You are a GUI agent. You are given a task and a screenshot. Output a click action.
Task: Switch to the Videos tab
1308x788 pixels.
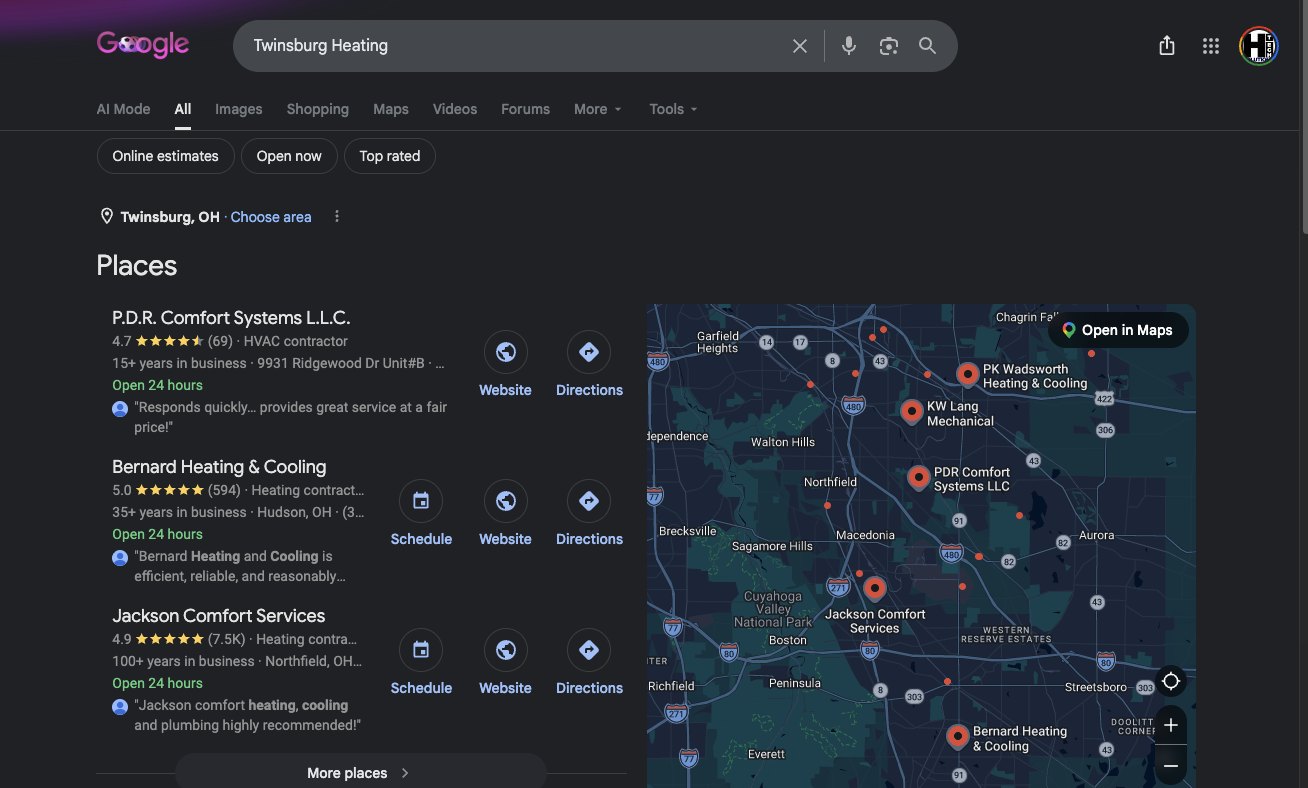point(455,109)
